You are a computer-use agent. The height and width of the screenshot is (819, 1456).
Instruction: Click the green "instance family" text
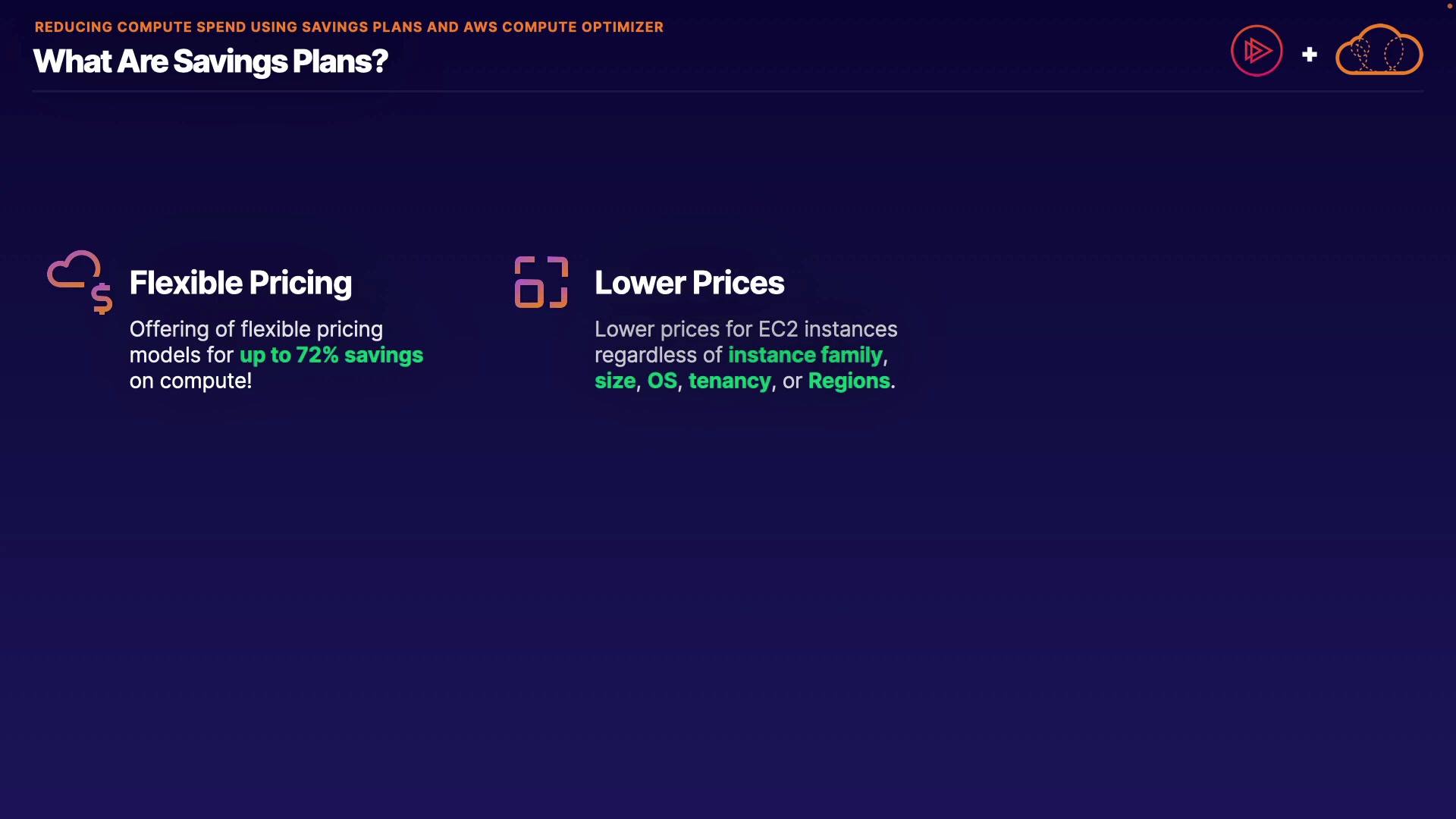[805, 355]
